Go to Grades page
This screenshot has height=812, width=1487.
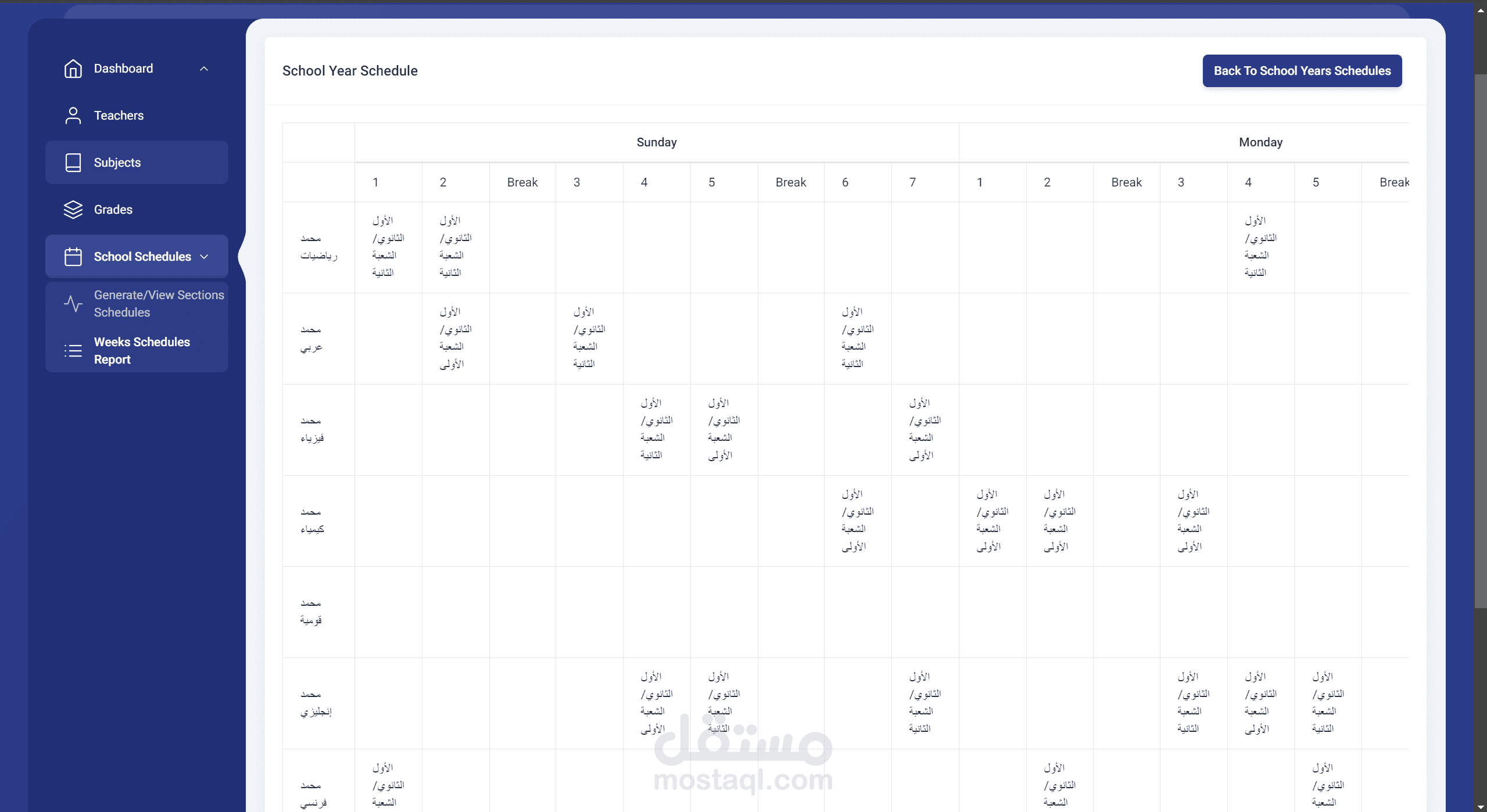tap(113, 210)
